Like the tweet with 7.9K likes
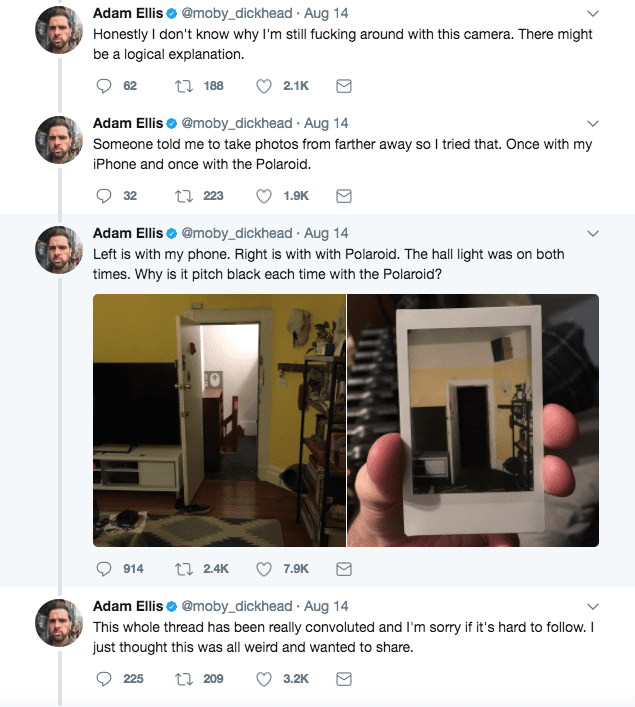This screenshot has height=707, width=635. 264,569
